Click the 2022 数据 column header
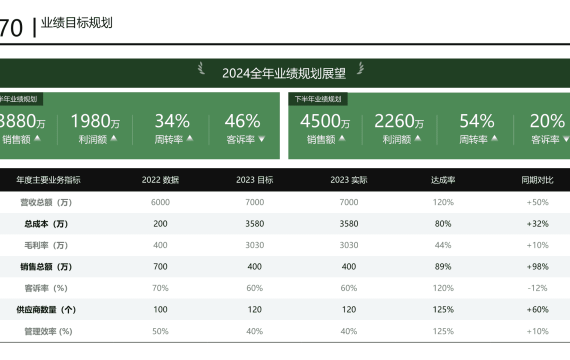Viewport: 570px width, 360px height. (160, 180)
